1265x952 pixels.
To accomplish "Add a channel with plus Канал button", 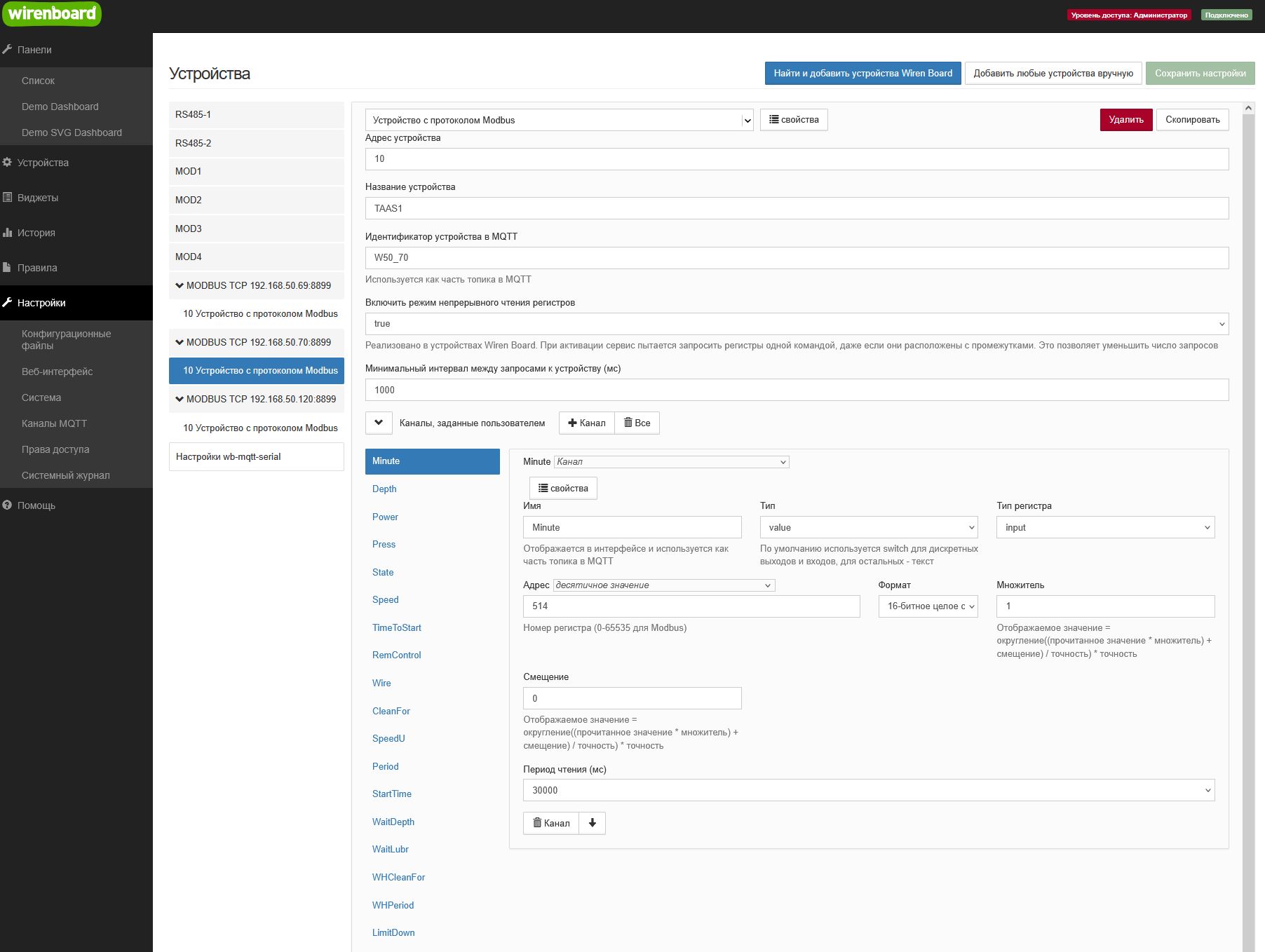I will 586,423.
